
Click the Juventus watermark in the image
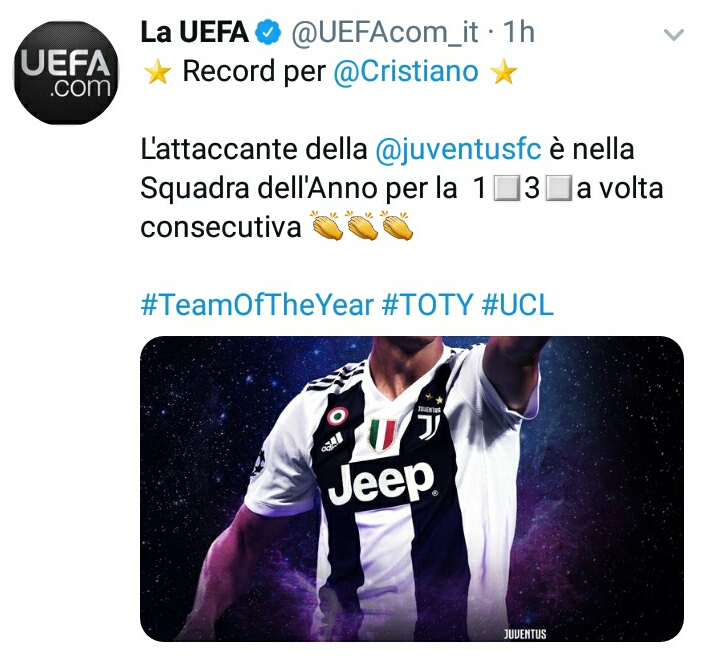tap(525, 634)
